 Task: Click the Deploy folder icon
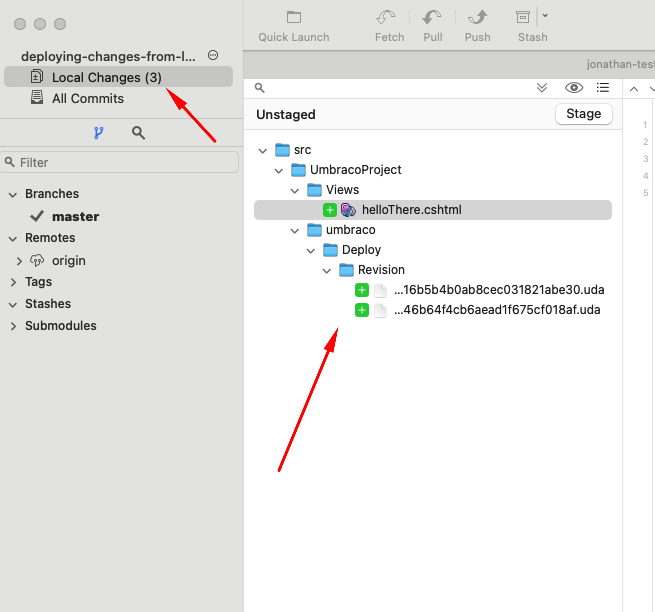(330, 249)
